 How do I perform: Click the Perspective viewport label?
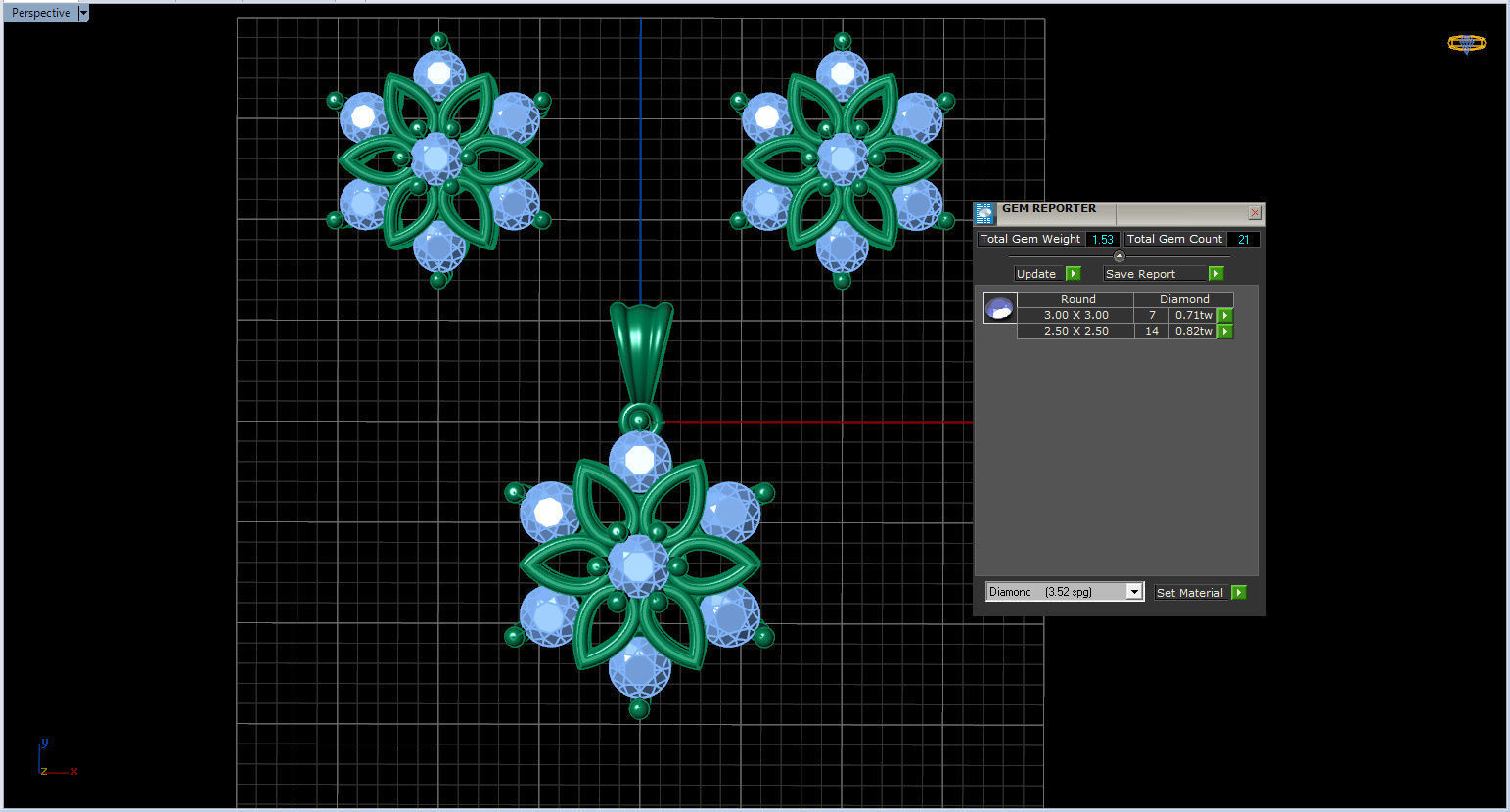click(41, 13)
